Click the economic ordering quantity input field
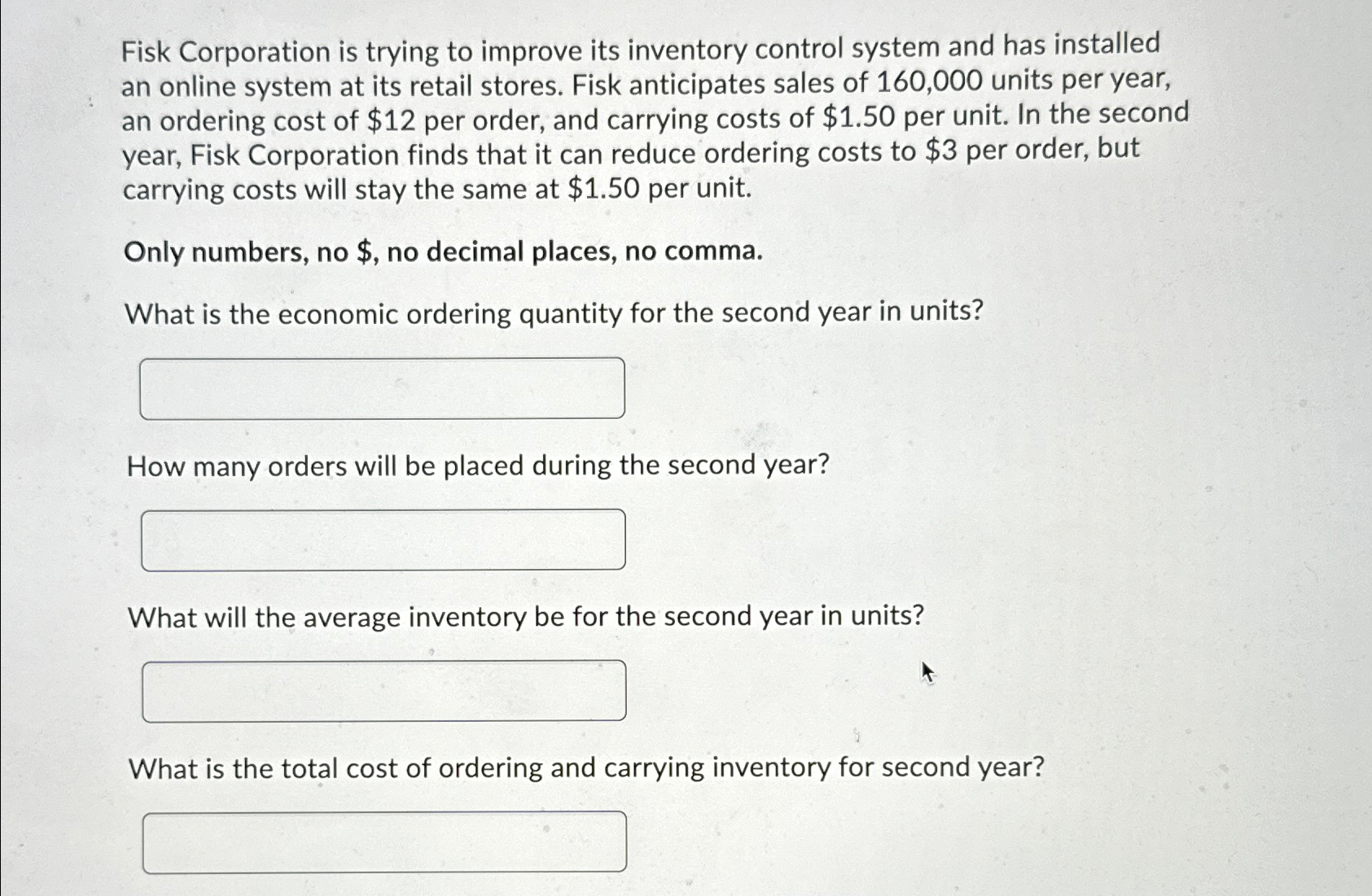 coord(383,388)
